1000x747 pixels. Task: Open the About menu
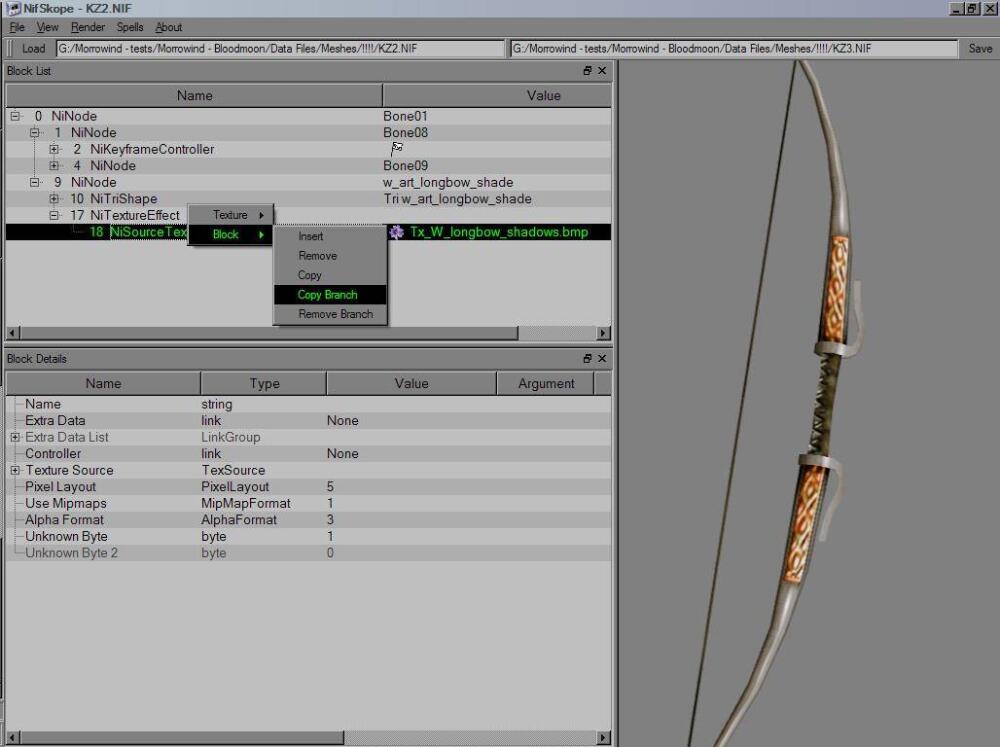point(168,27)
